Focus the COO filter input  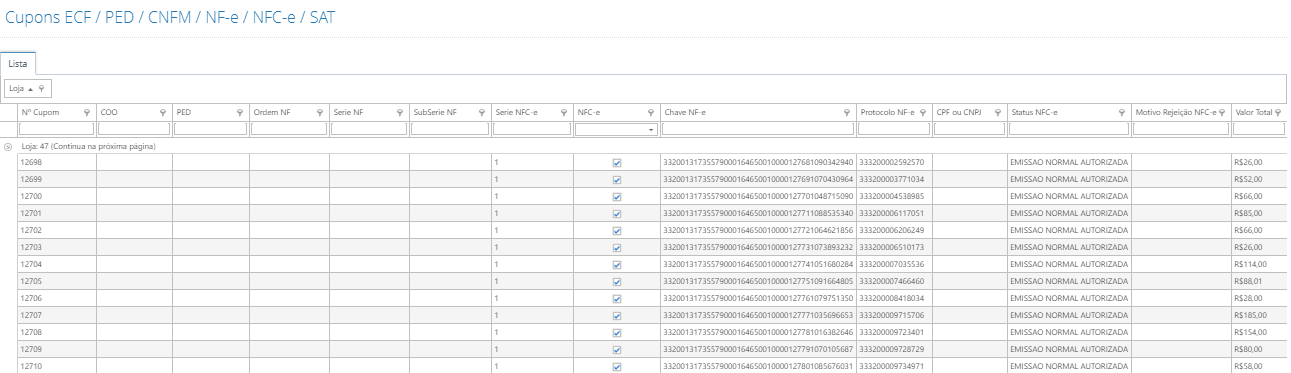pos(134,129)
